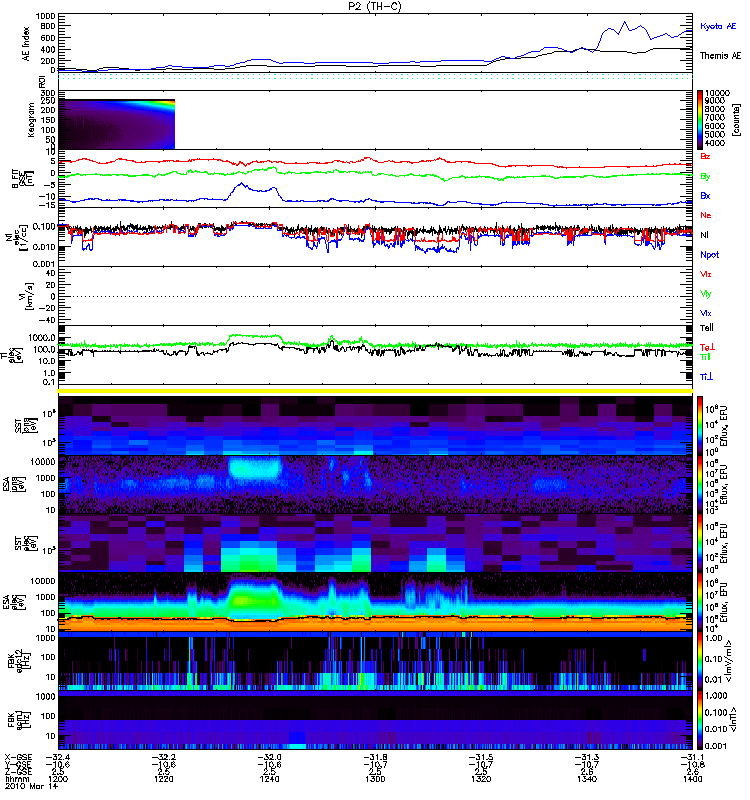Select the black Themis AE legend label
The height and width of the screenshot is (800, 750).
click(720, 56)
